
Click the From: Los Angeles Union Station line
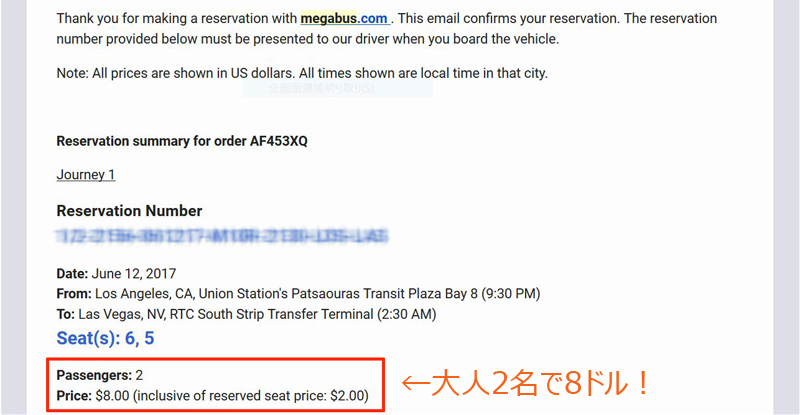(x=298, y=294)
